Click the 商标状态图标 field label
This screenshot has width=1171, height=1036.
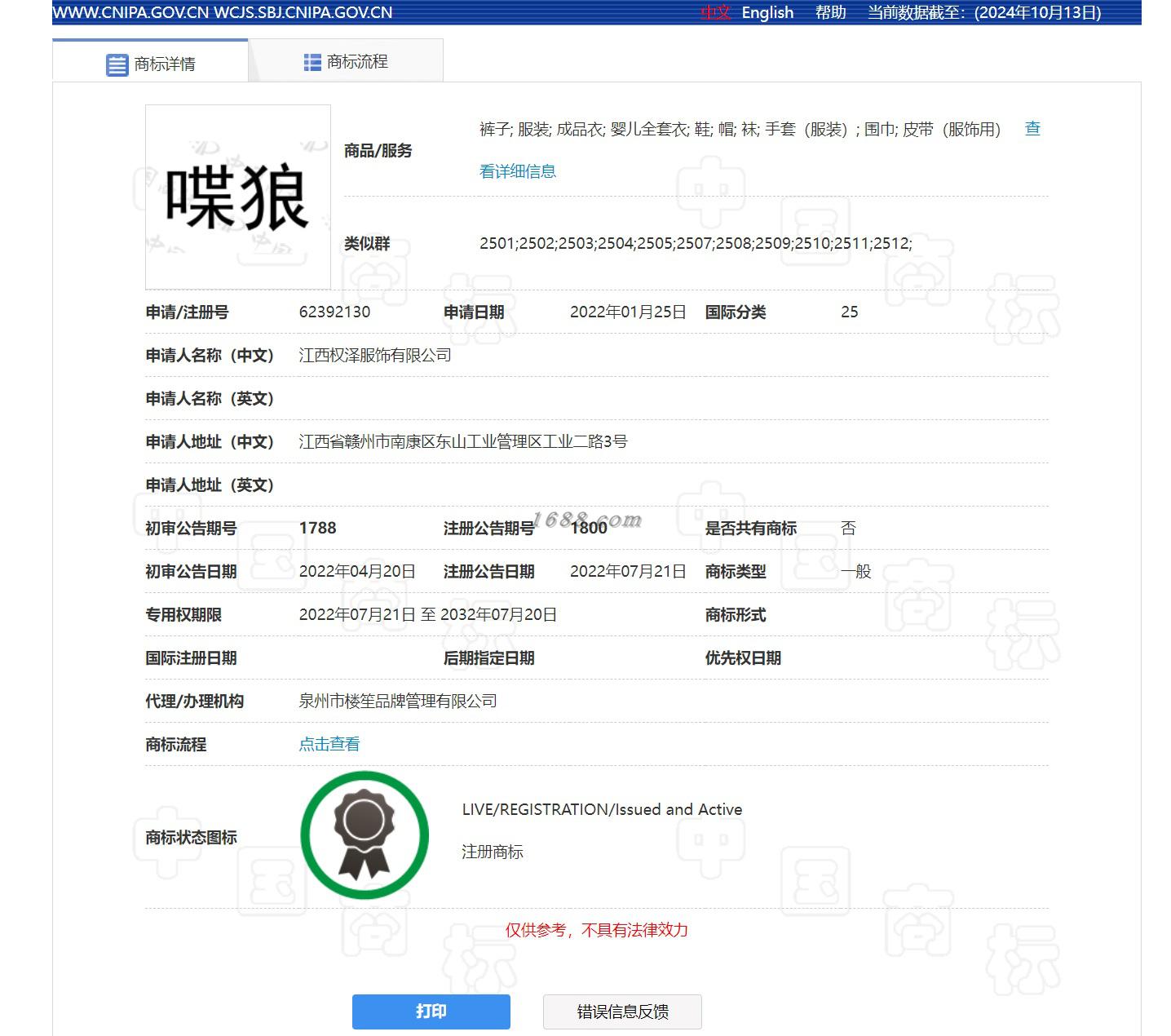191,837
